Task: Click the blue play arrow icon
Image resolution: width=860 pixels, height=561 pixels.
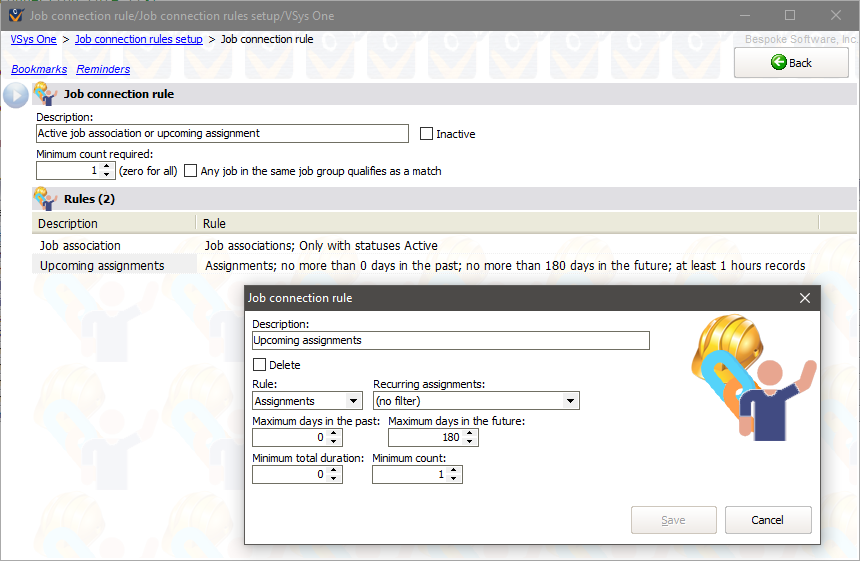Action: tap(15, 95)
